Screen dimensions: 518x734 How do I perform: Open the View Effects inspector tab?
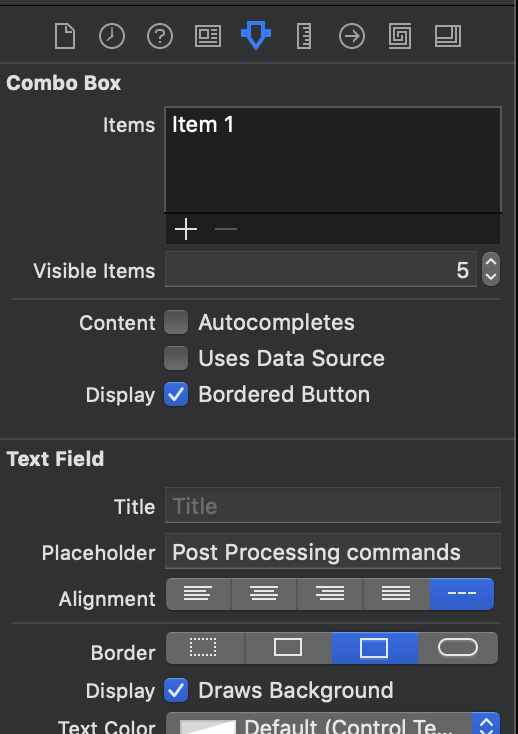tap(448, 36)
